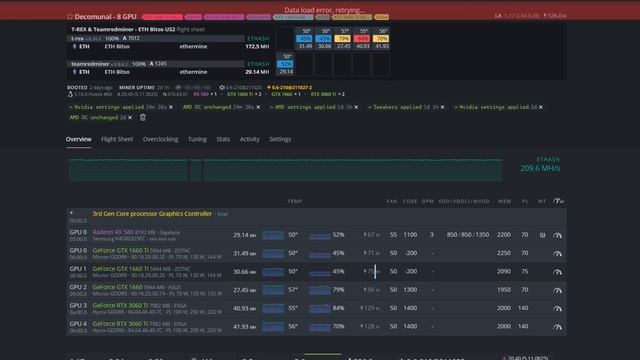
Task: Click 'RTX 3060 Ti × 2' GPU summary
Action: (x=327, y=94)
